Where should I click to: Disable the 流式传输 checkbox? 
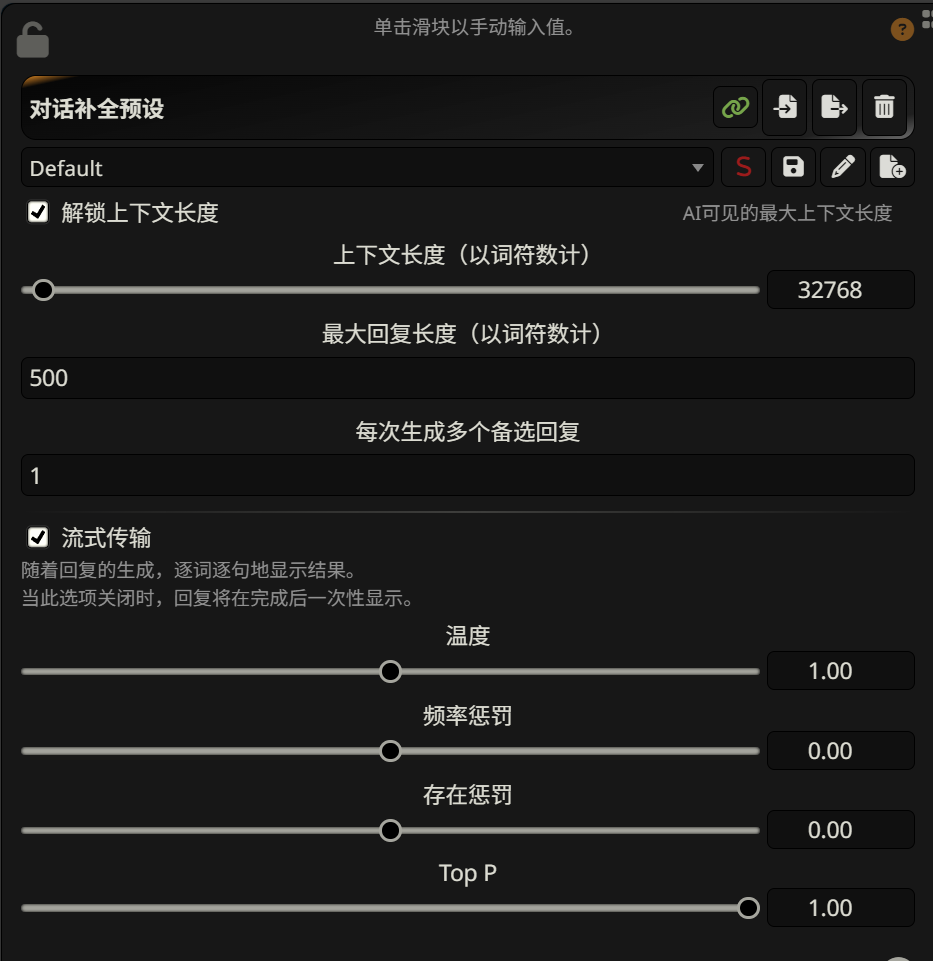[x=38, y=538]
